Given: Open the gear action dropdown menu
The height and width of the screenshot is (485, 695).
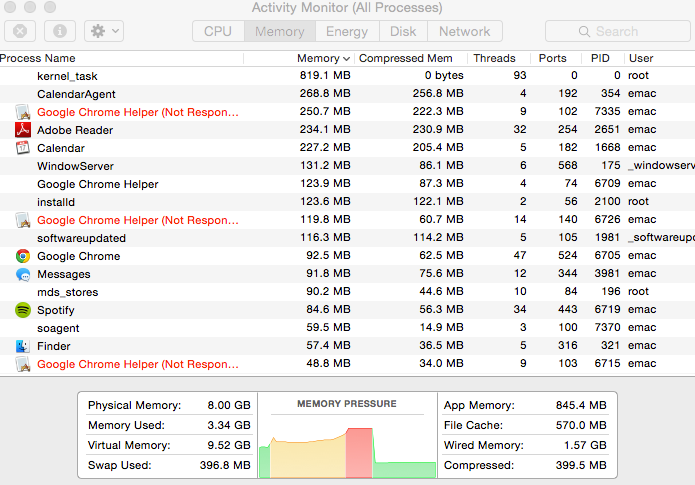Looking at the screenshot, I should click(104, 31).
